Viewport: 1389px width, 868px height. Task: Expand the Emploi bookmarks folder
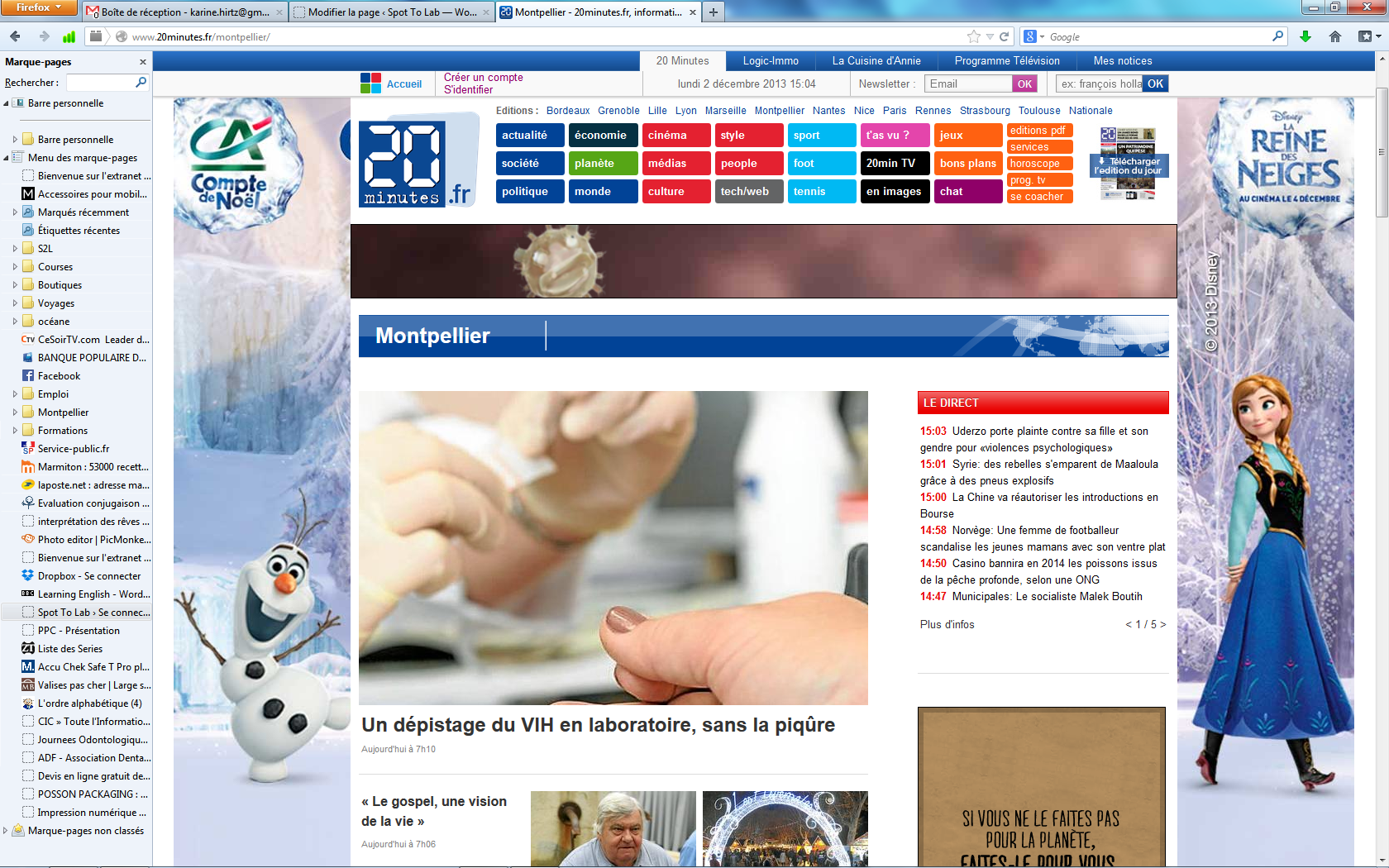[x=15, y=393]
